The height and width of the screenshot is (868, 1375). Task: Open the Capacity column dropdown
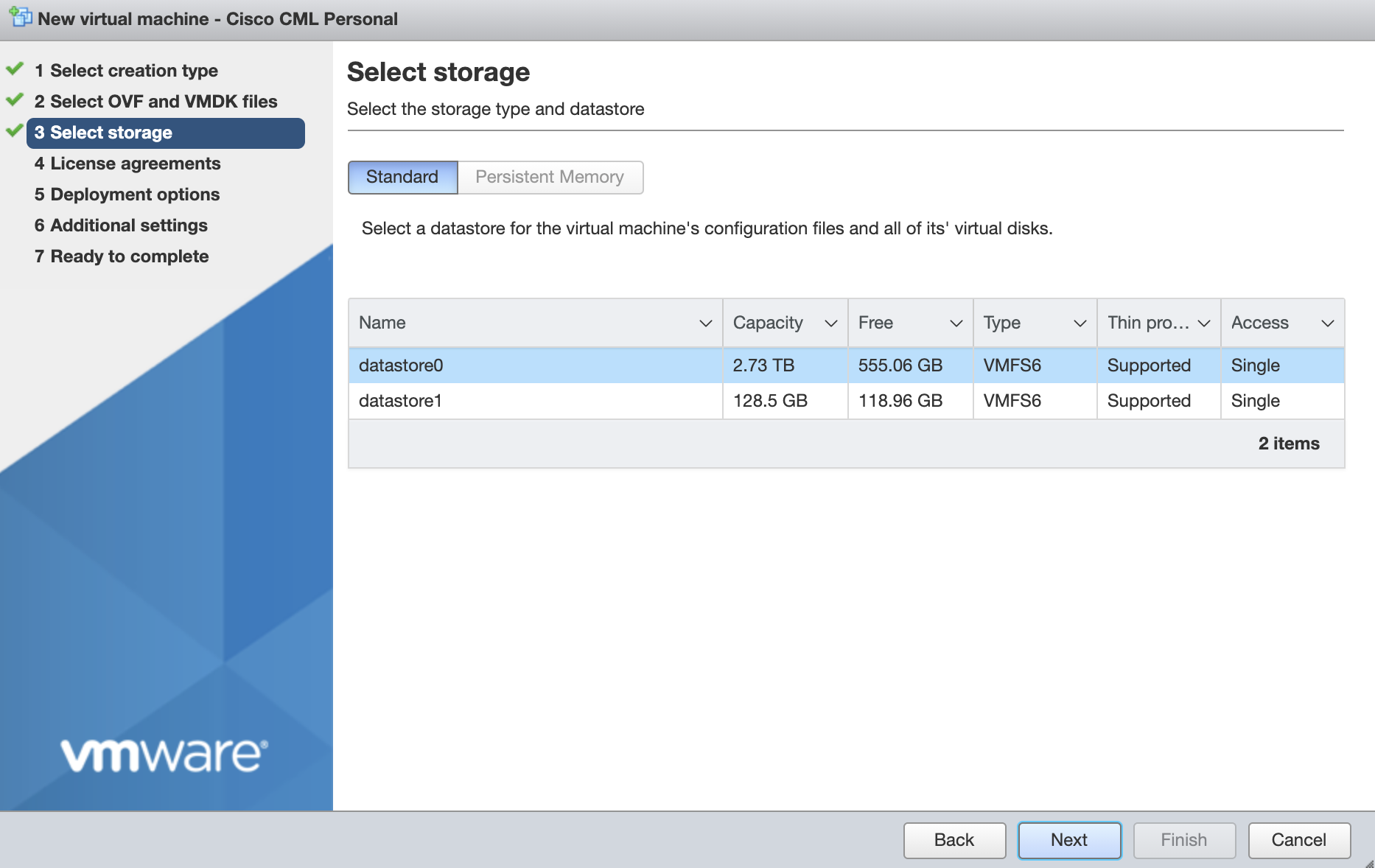click(x=830, y=323)
